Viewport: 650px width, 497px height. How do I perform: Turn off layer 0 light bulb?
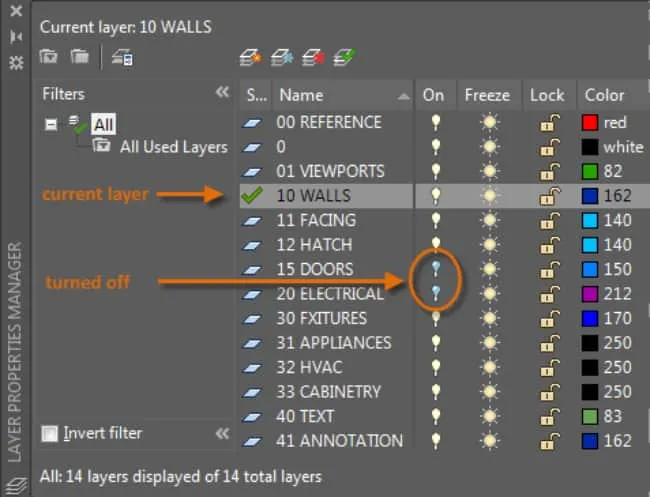click(x=435, y=147)
